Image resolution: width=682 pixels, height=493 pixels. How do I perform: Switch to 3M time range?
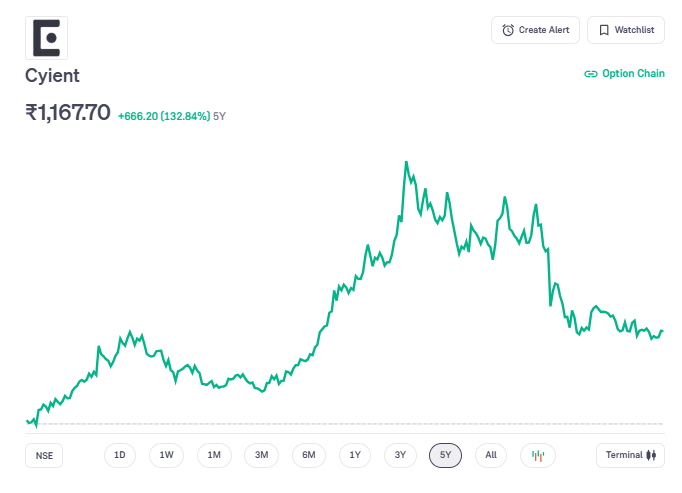click(x=261, y=456)
